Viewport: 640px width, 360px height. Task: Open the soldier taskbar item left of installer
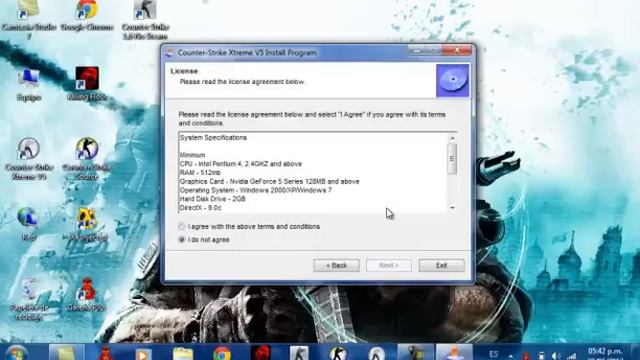(x=415, y=353)
